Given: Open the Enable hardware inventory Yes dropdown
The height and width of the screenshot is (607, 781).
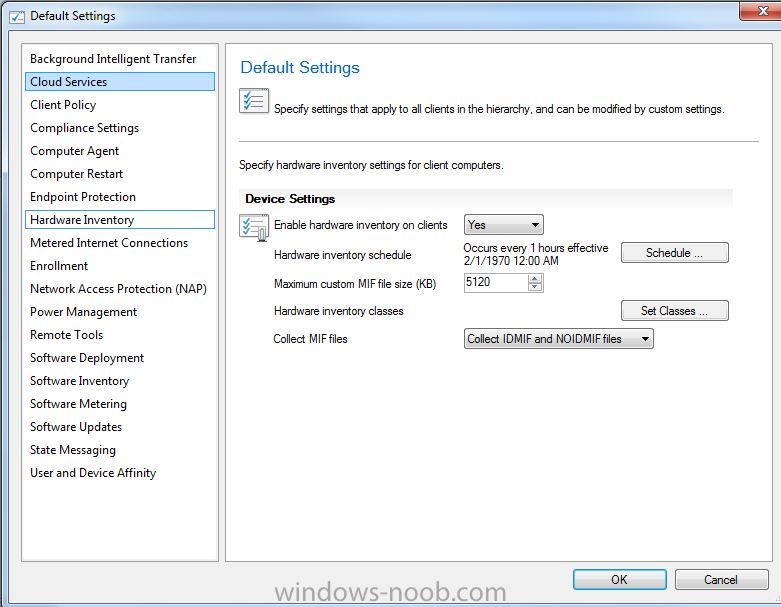Looking at the screenshot, I should pyautogui.click(x=504, y=225).
